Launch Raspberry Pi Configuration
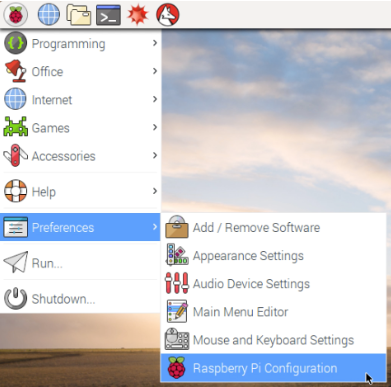Viewport: 391px width, 387px height. click(273, 368)
